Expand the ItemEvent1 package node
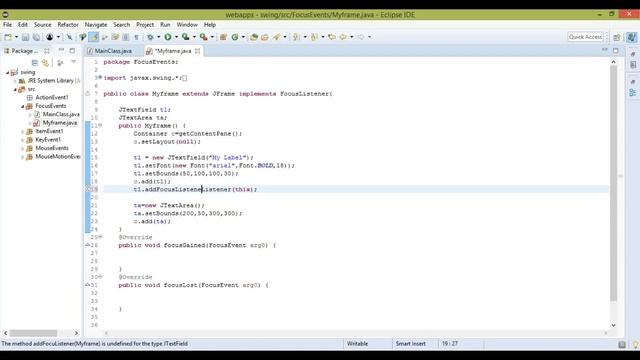The width and height of the screenshot is (640, 360). pyautogui.click(x=22, y=131)
